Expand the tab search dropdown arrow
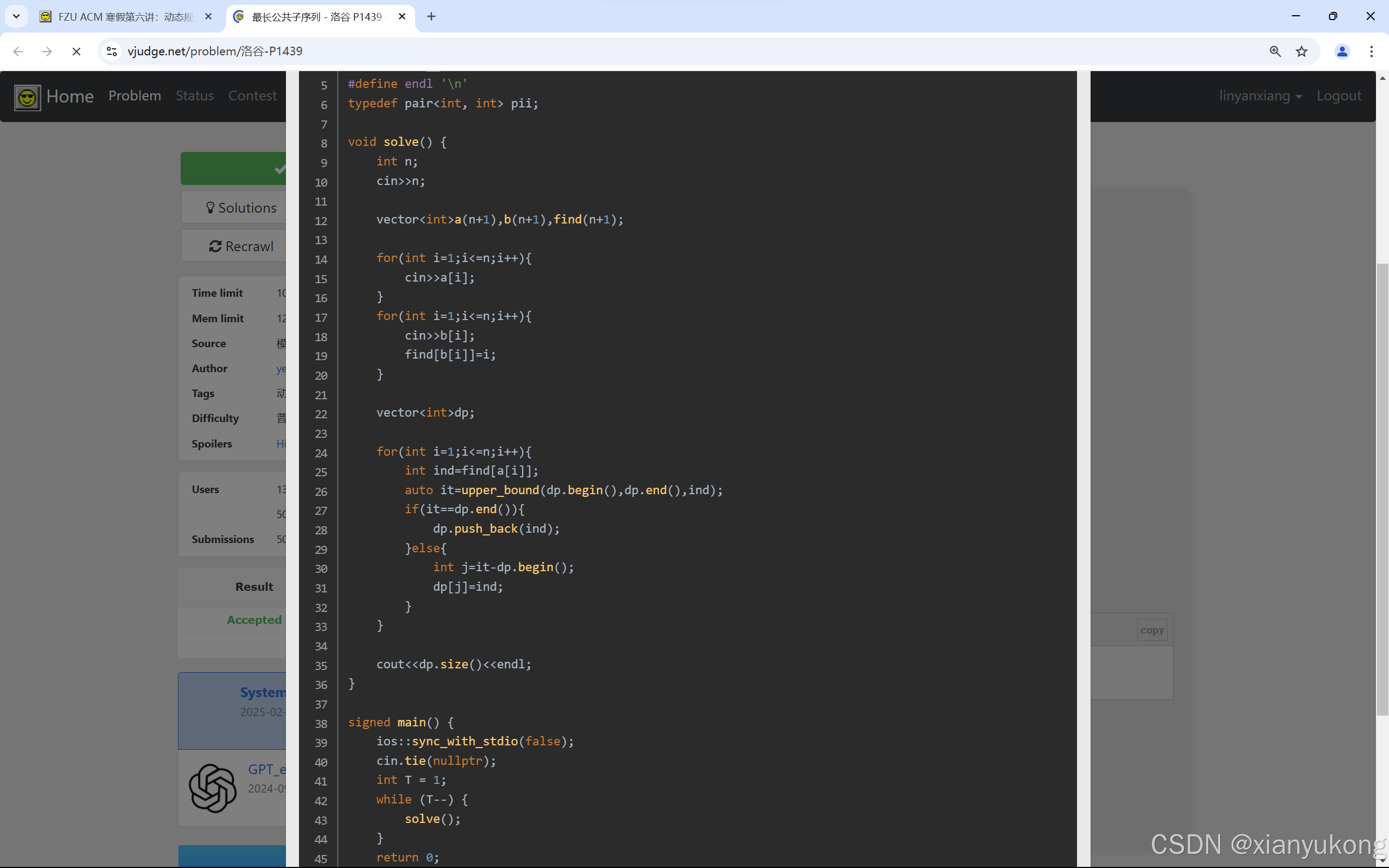 pyautogui.click(x=16, y=17)
